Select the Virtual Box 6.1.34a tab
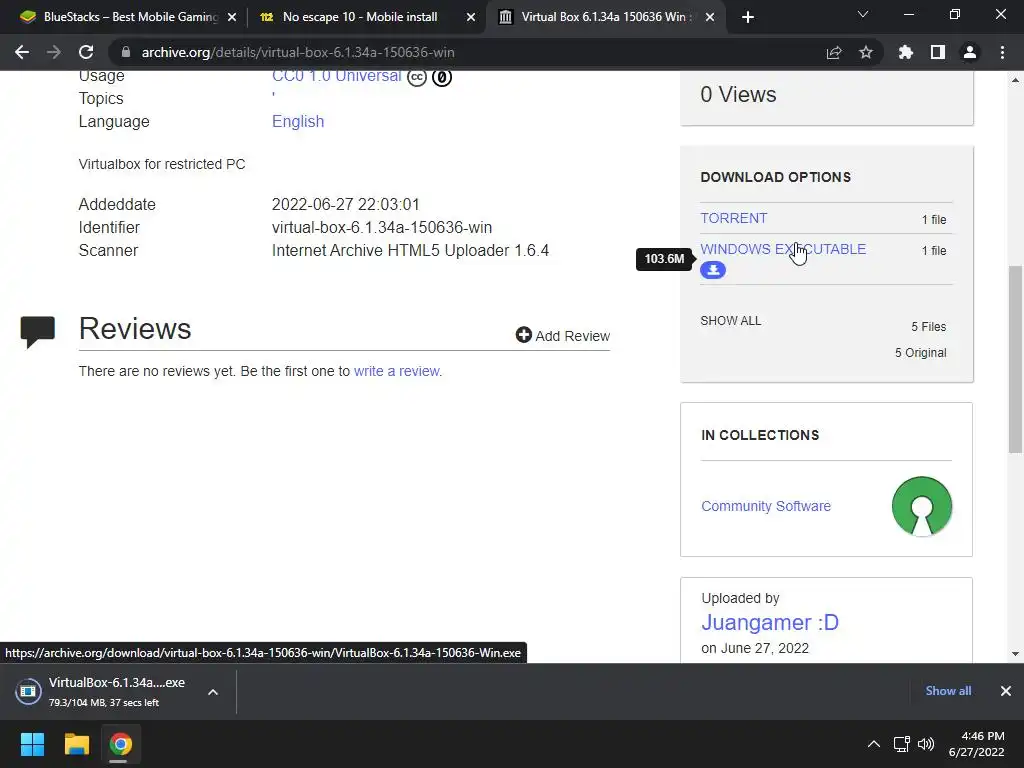 [604, 17]
